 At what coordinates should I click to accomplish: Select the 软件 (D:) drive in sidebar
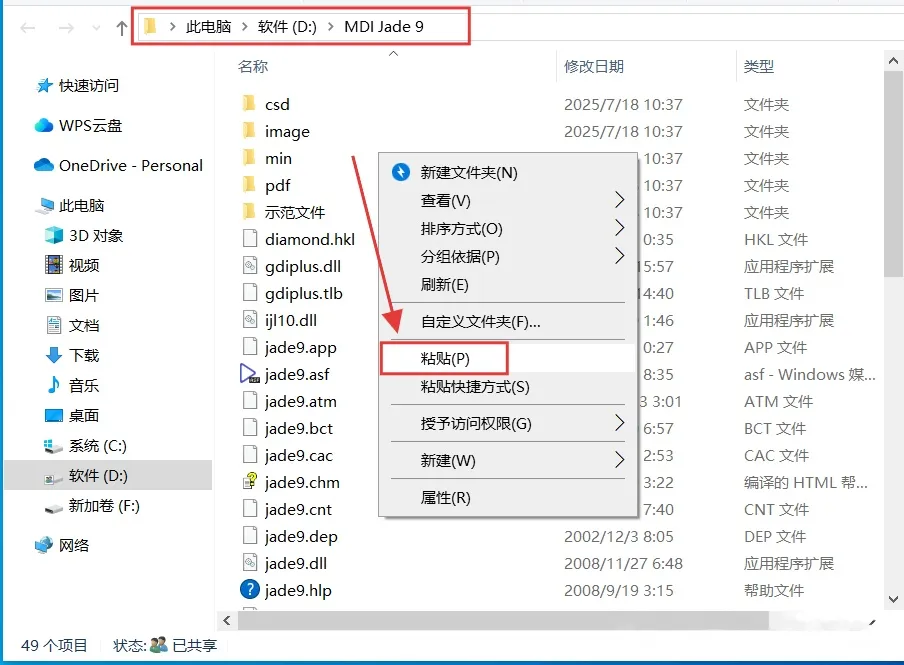tap(108, 475)
